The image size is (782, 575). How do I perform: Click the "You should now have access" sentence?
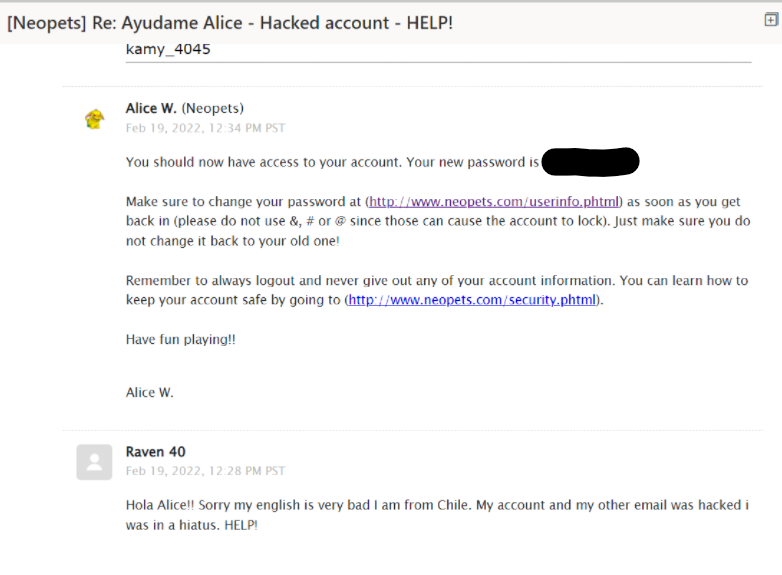tap(333, 162)
